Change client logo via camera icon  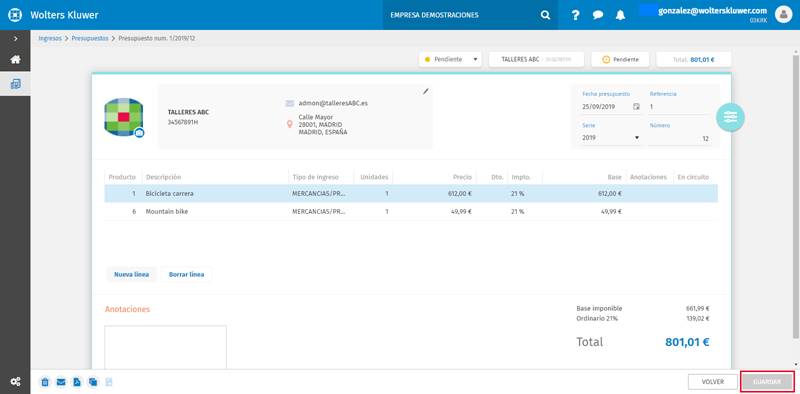pyautogui.click(x=139, y=133)
